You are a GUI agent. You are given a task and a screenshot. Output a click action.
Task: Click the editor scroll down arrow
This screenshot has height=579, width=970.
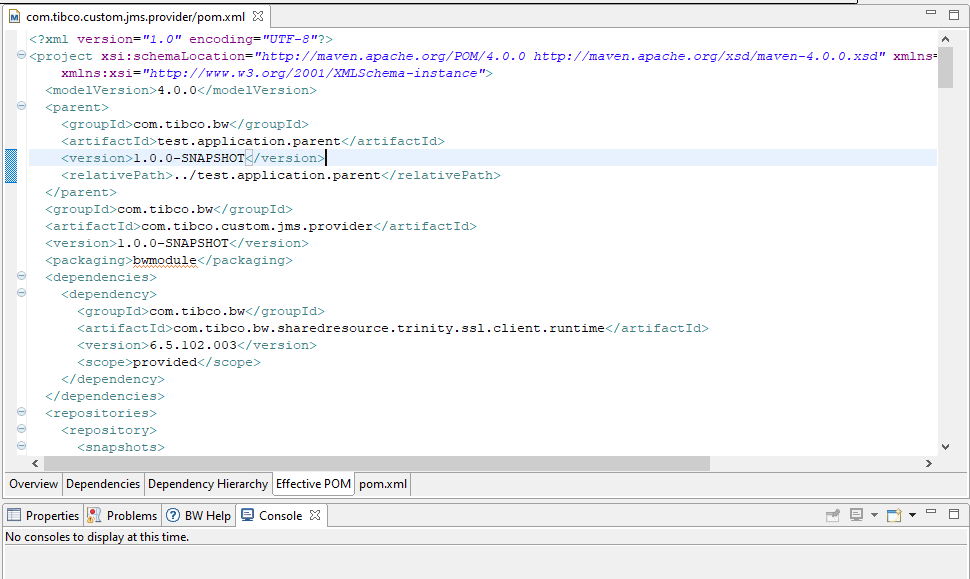pos(945,447)
